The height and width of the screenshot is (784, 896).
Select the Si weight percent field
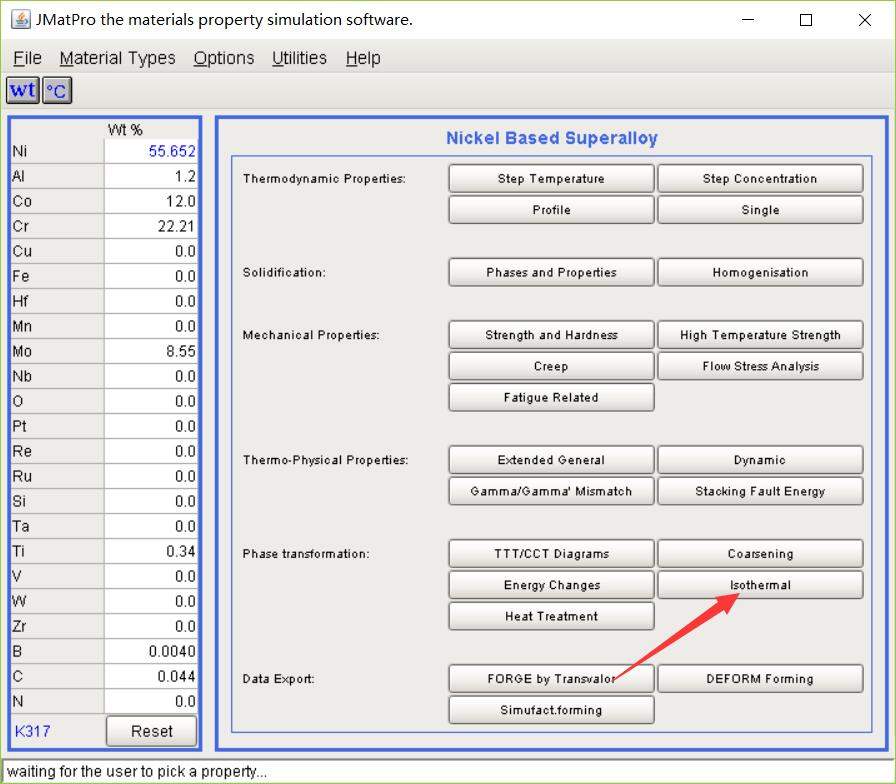[151, 501]
